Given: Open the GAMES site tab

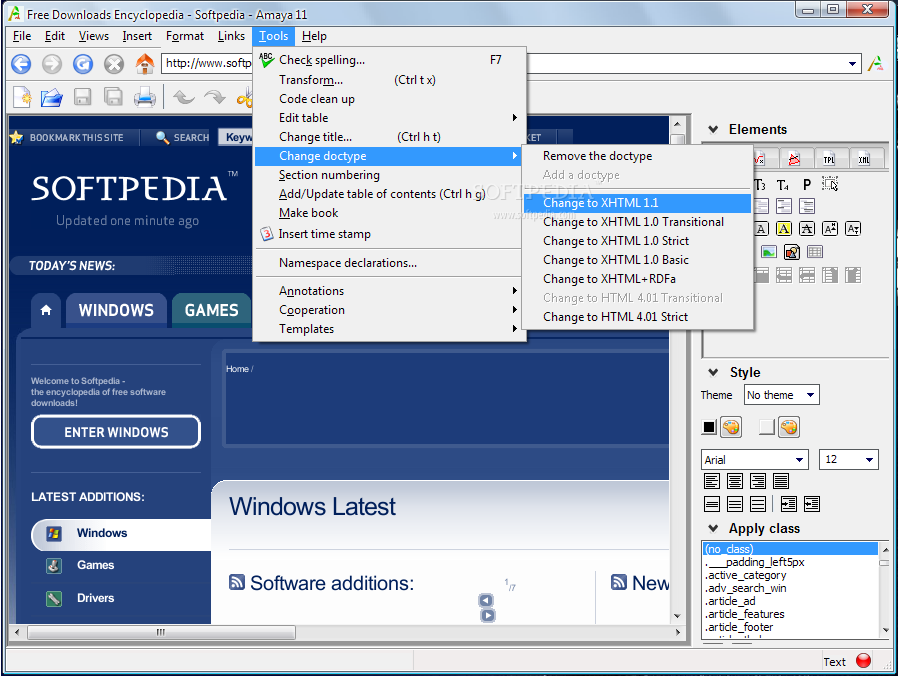Looking at the screenshot, I should [211, 310].
